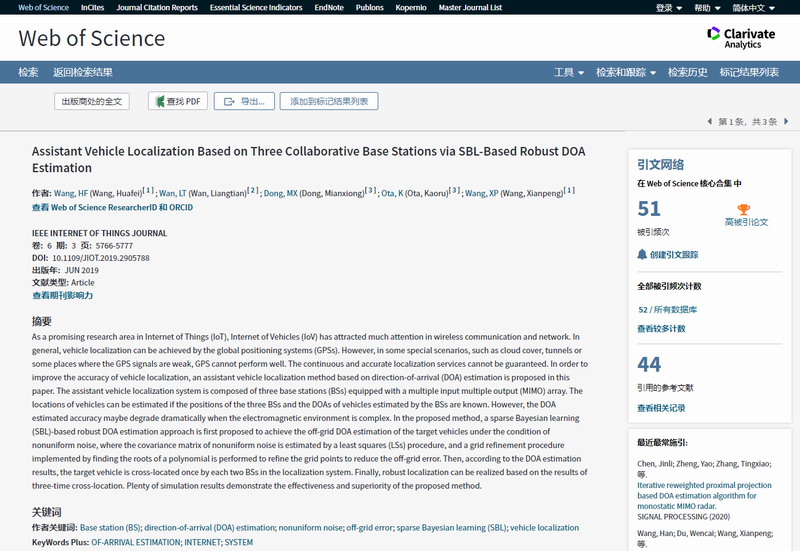Click the highly cited paper trophy icon
This screenshot has height=551, width=800.
click(x=743, y=209)
